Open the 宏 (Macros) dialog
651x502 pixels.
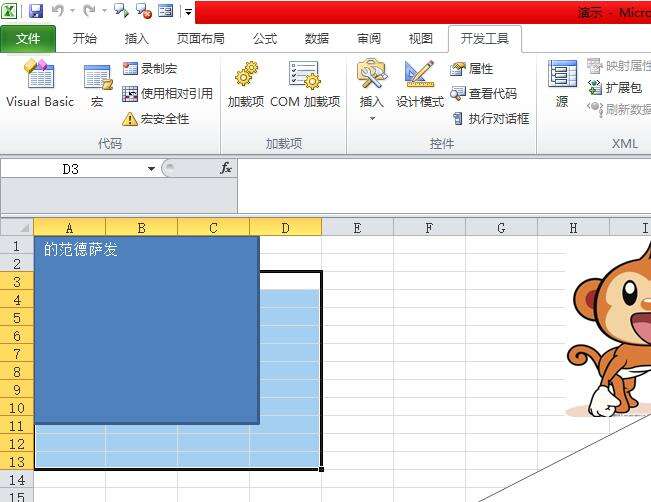coord(97,86)
